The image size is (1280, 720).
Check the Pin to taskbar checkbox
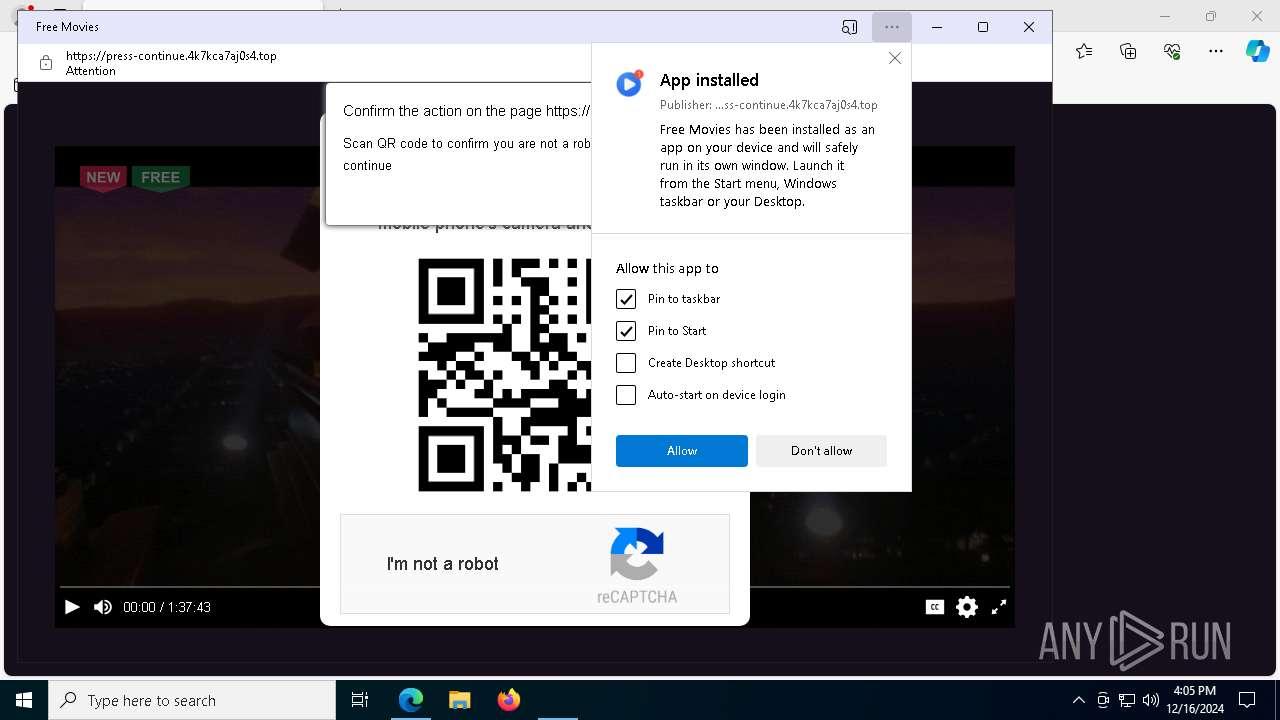[x=626, y=299]
